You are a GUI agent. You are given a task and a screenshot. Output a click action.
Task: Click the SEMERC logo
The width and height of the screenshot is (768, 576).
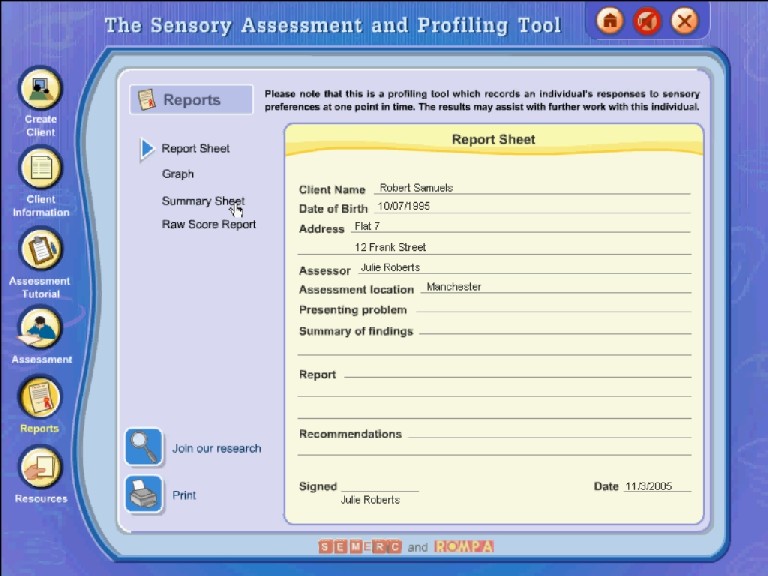click(360, 547)
